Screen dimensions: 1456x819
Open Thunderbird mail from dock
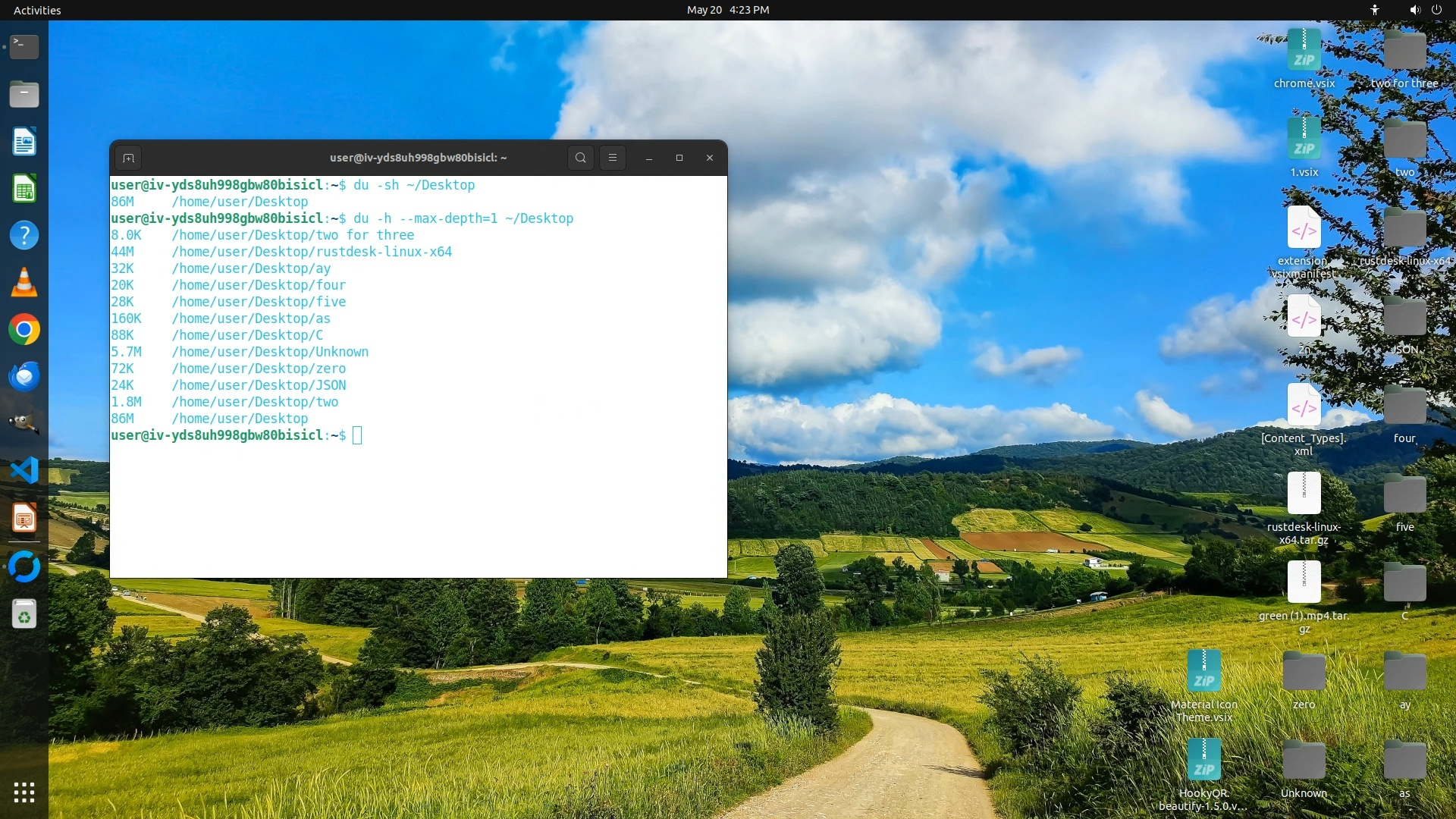click(24, 377)
